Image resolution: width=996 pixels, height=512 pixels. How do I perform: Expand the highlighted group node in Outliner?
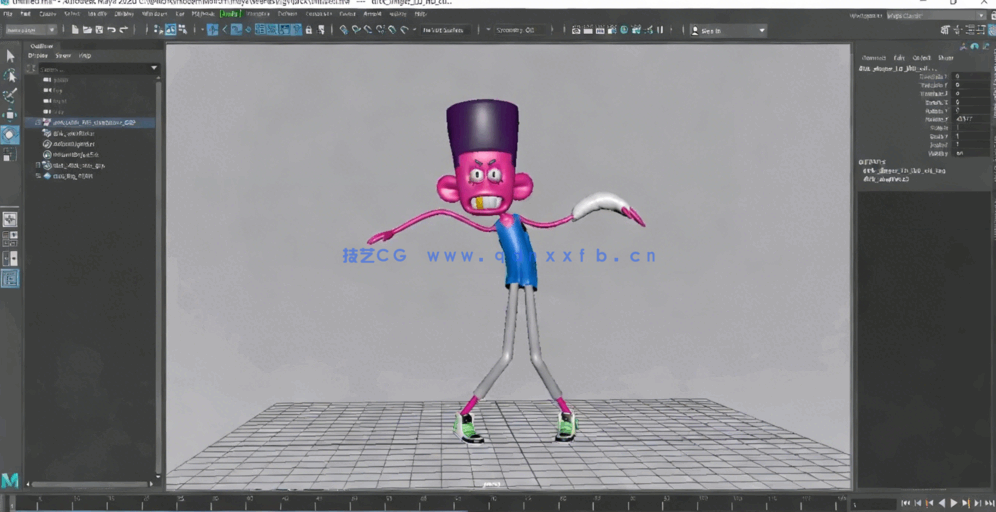37,122
